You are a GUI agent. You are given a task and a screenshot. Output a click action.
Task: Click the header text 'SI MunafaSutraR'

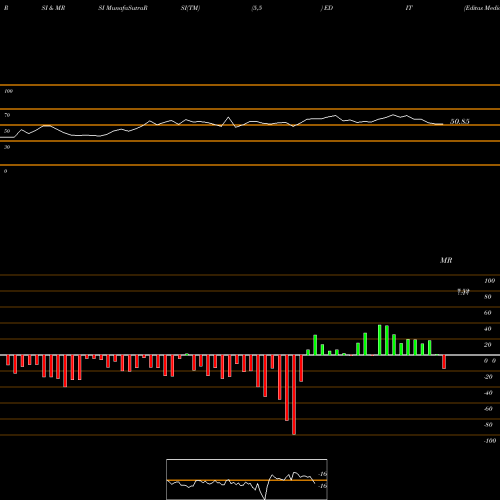[123, 8]
